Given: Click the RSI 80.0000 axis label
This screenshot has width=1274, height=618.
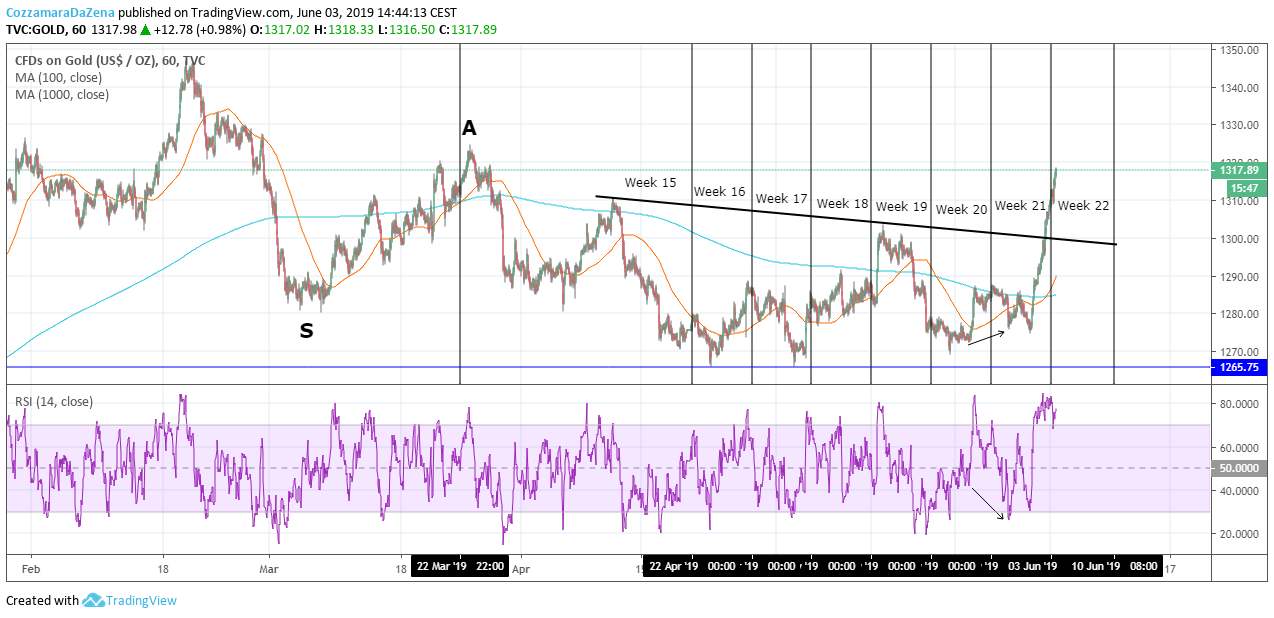Looking at the screenshot, I should coord(1239,404).
